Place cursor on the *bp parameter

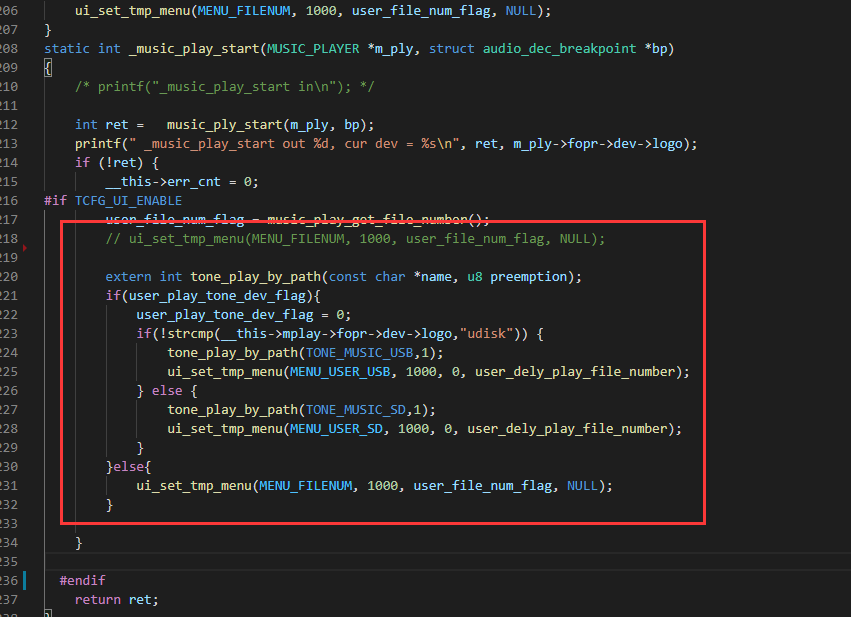pos(656,49)
